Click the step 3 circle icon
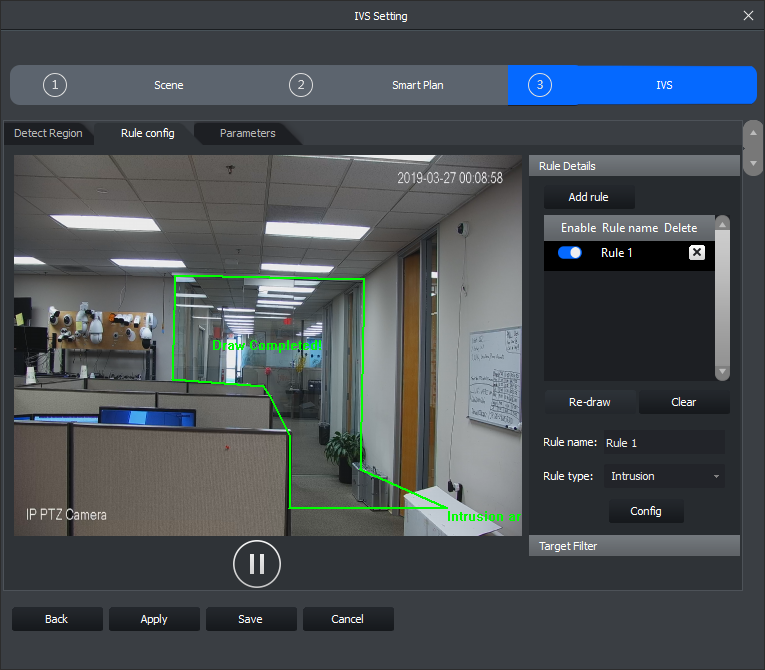This screenshot has height=670, width=765. point(540,85)
